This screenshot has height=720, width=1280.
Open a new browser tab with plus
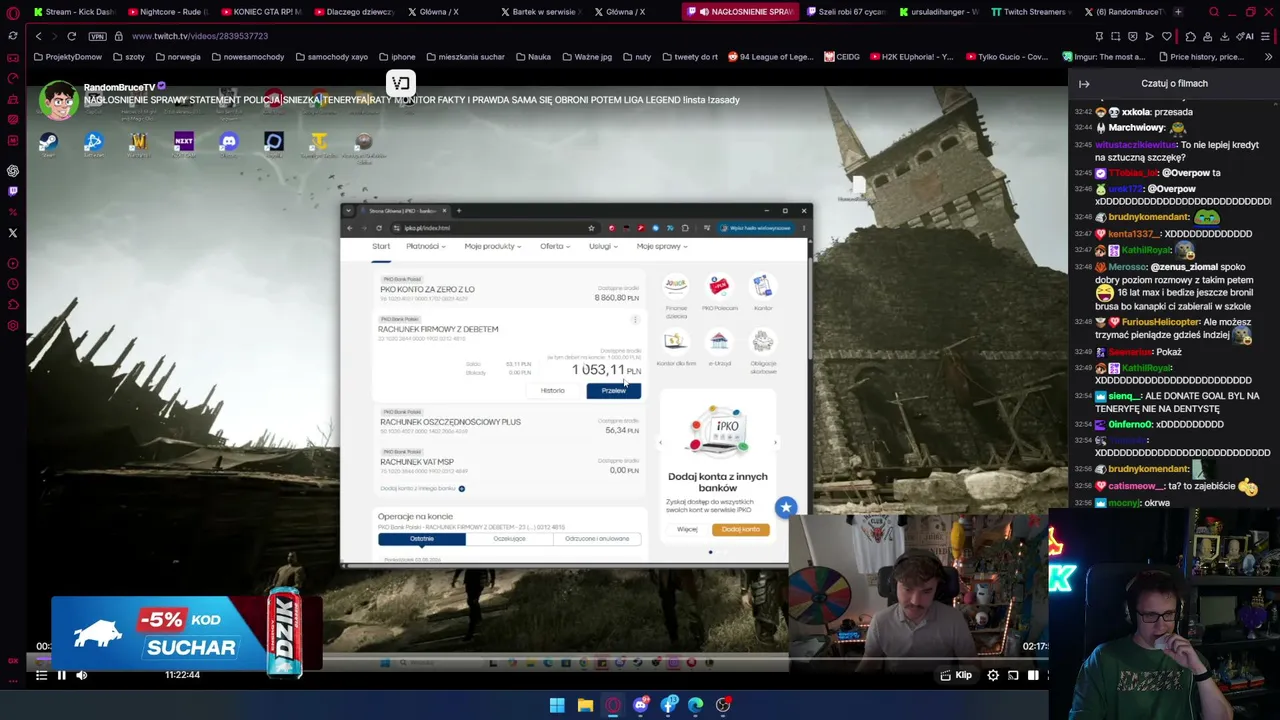pos(1178,12)
